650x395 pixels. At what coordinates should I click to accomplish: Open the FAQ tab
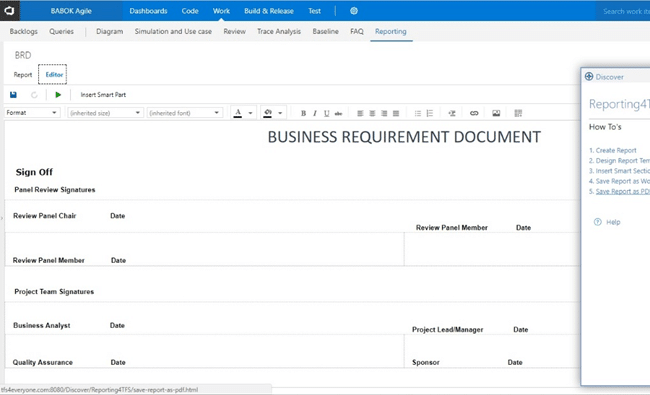point(357,32)
